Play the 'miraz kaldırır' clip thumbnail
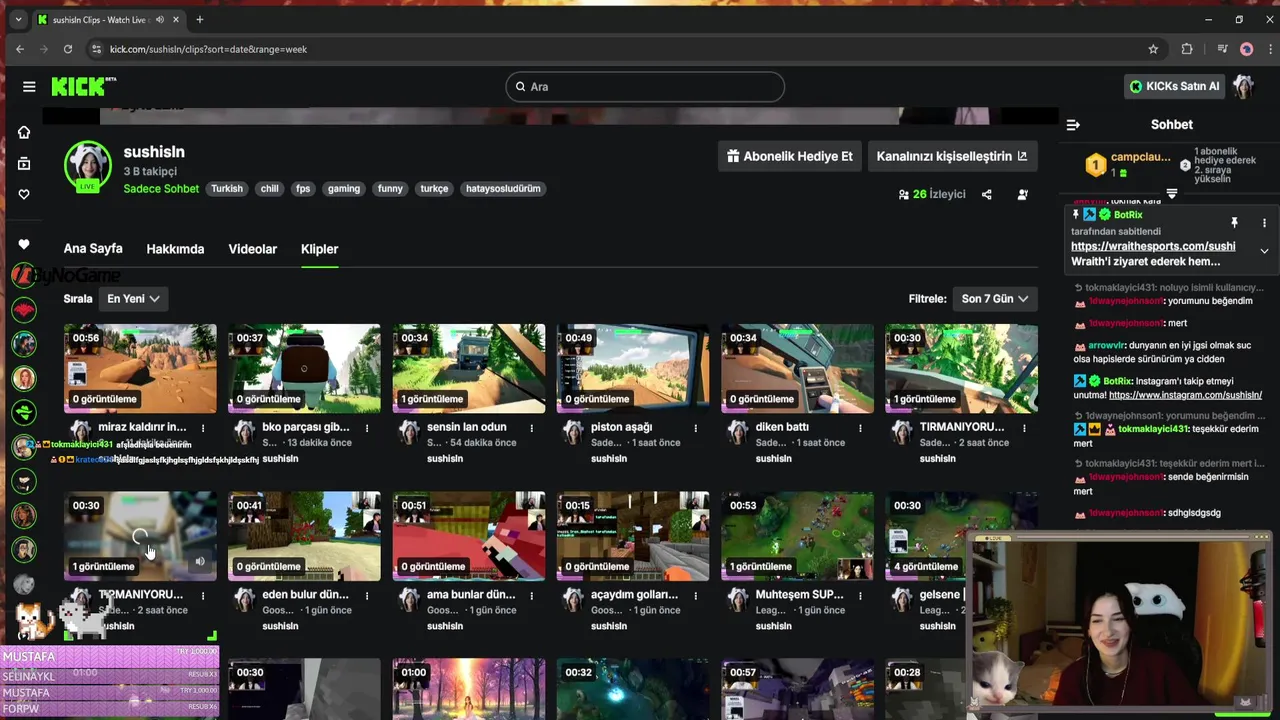 tap(140, 368)
